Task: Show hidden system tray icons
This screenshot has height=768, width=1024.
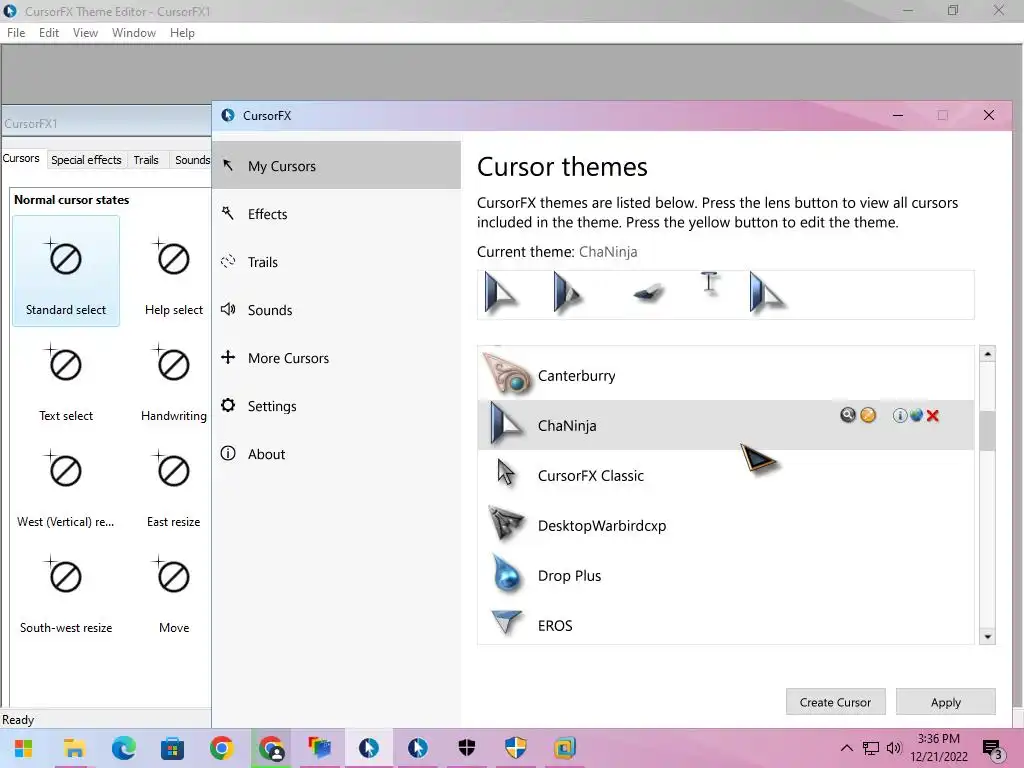Action: [846, 748]
